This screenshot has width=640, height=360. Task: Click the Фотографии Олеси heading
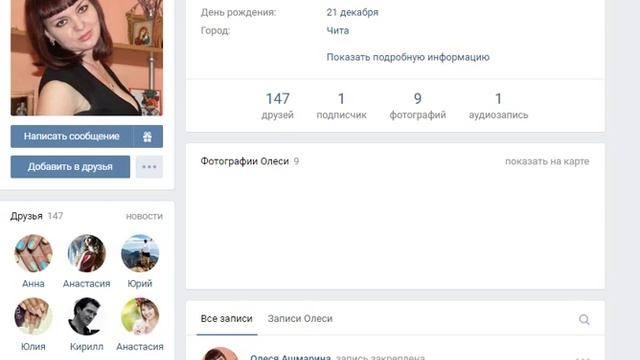pyautogui.click(x=244, y=161)
